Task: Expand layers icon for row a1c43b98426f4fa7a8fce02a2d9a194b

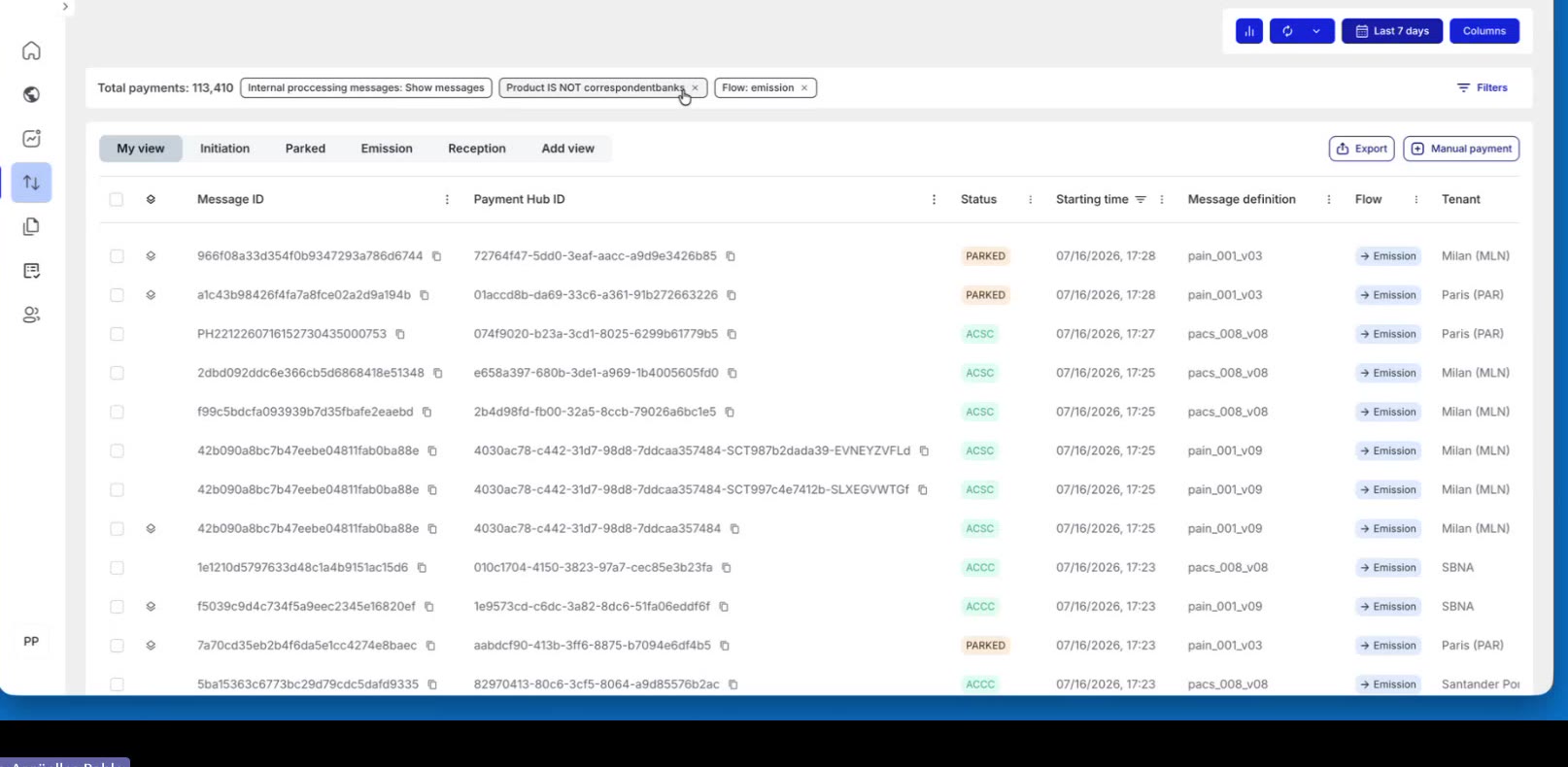Action: [151, 295]
